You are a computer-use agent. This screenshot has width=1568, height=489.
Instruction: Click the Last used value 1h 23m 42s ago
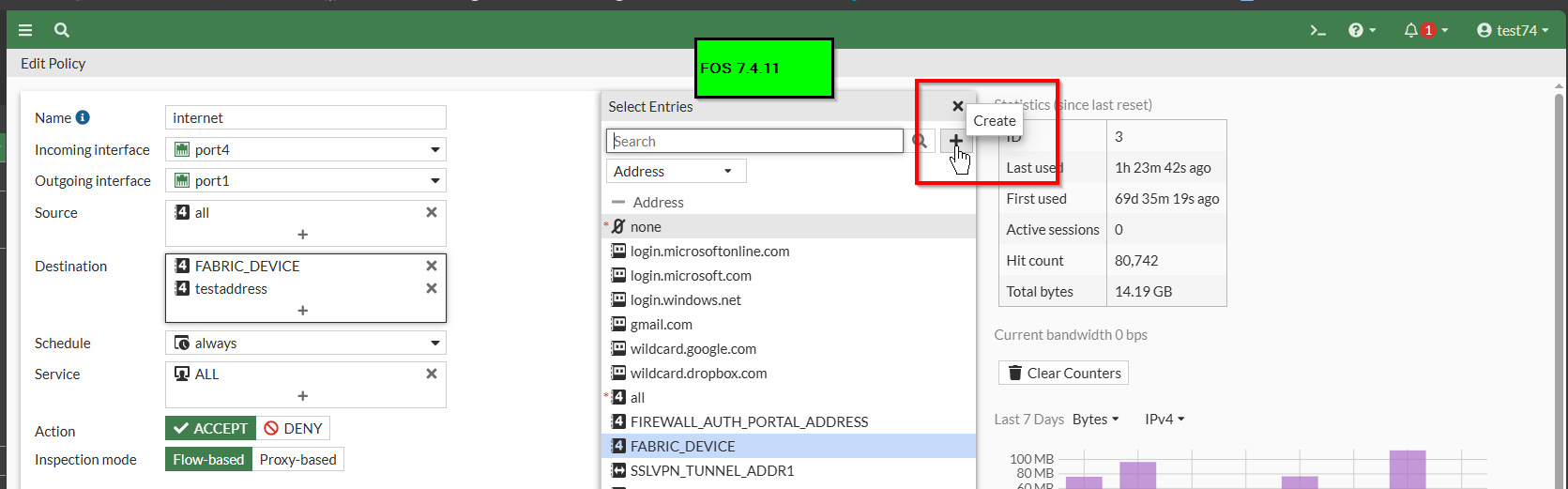point(1163,167)
